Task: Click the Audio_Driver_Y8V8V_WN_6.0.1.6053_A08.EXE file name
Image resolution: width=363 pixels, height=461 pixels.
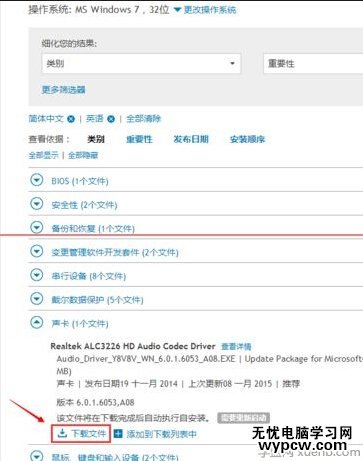Action: pos(146,359)
